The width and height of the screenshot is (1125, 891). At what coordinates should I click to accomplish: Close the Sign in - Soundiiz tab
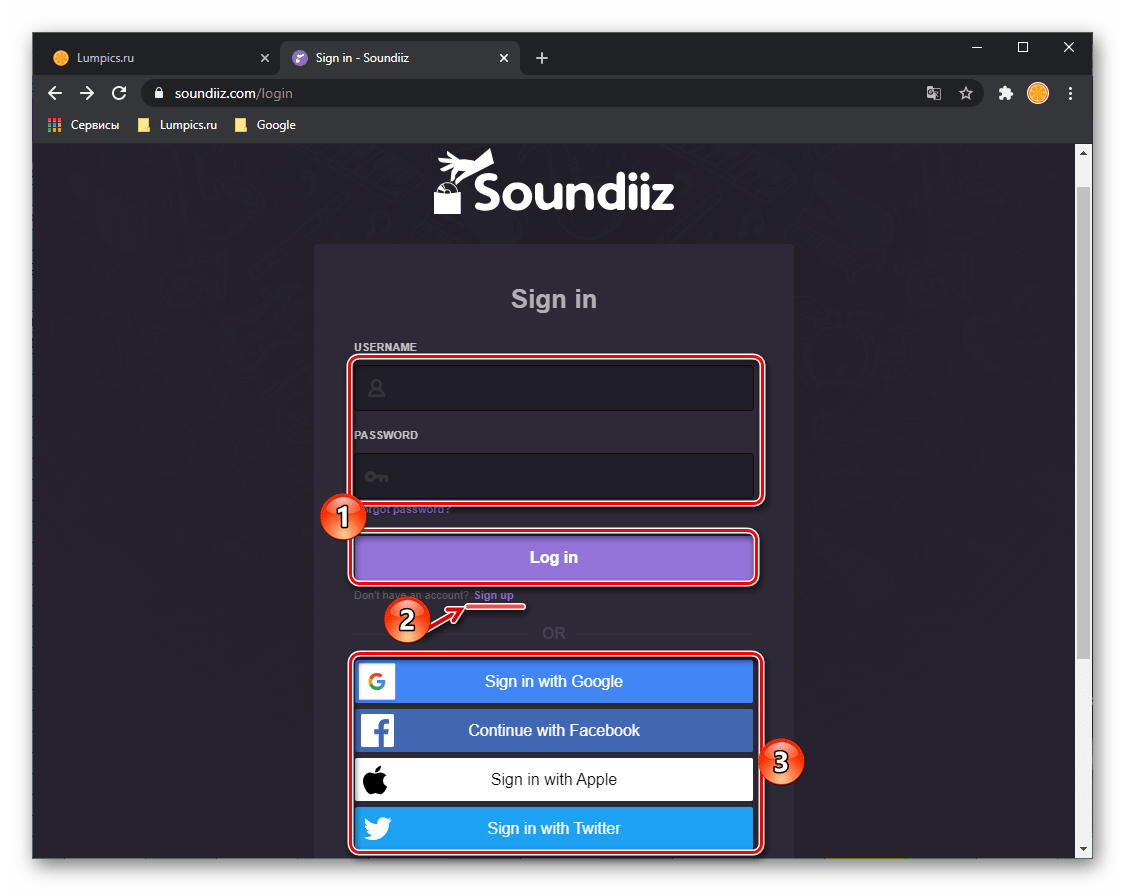pos(504,58)
